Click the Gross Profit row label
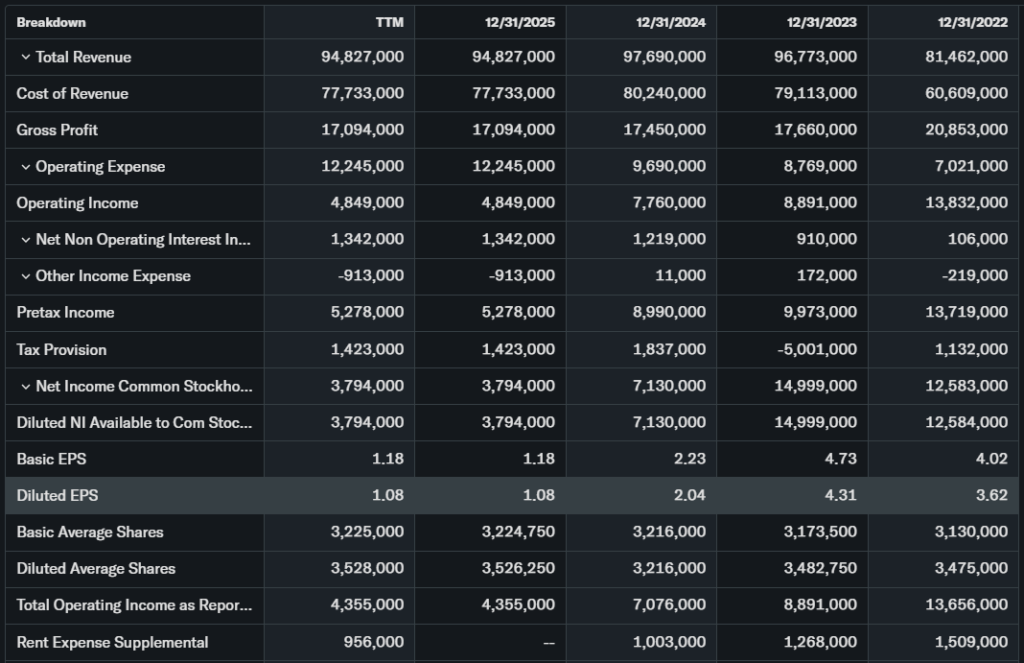 click(x=57, y=130)
